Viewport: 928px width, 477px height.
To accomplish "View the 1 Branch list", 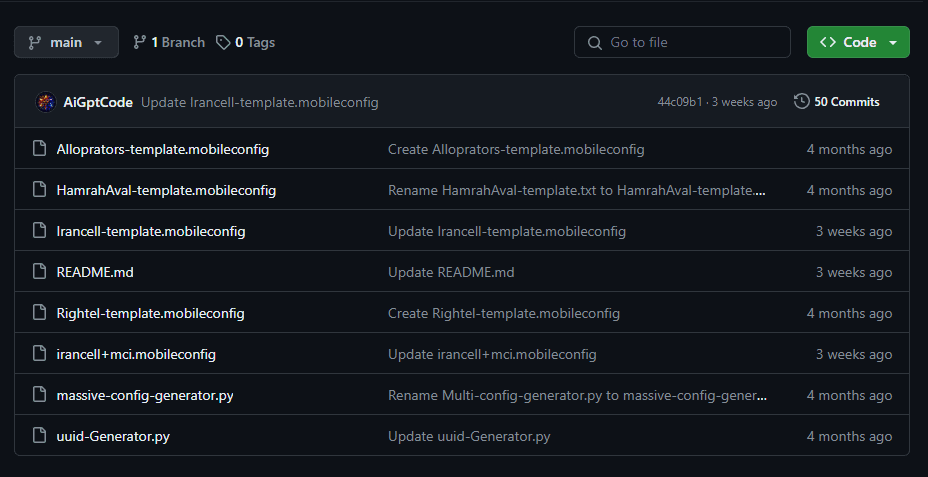I will pyautogui.click(x=169, y=43).
